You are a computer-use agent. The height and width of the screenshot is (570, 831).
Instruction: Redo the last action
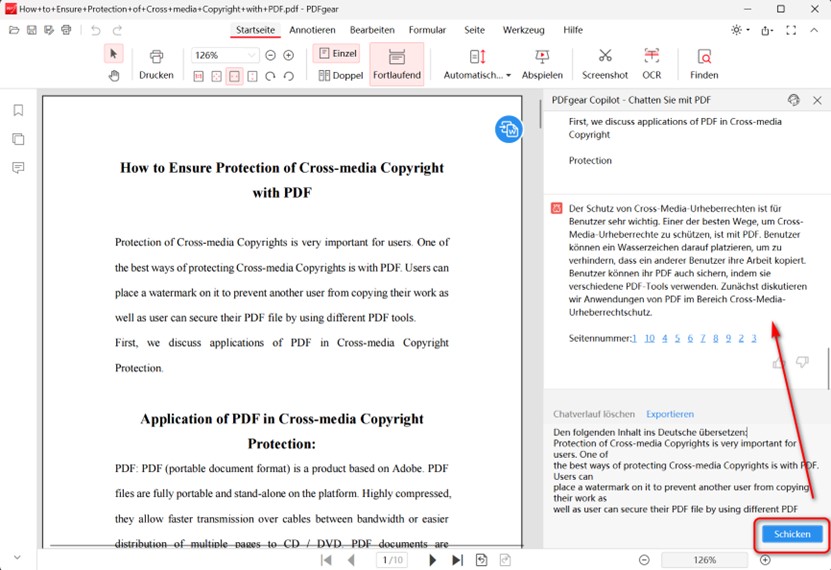tap(117, 30)
